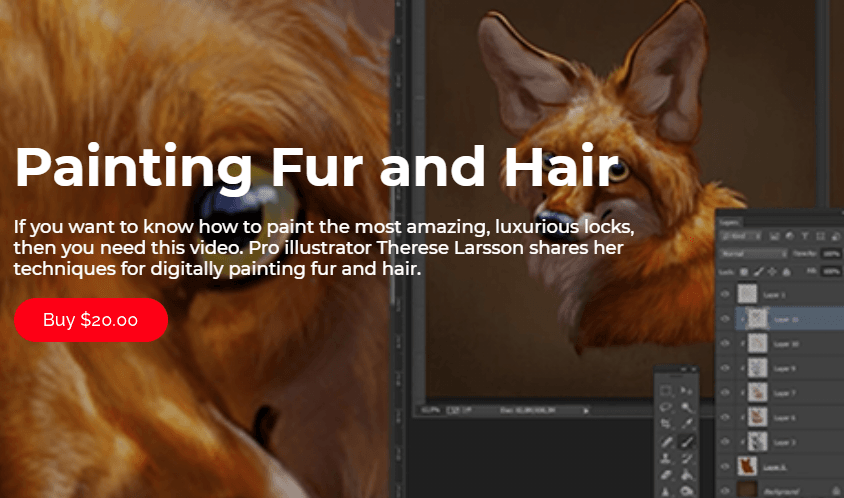Select the Background layer row

780,490
